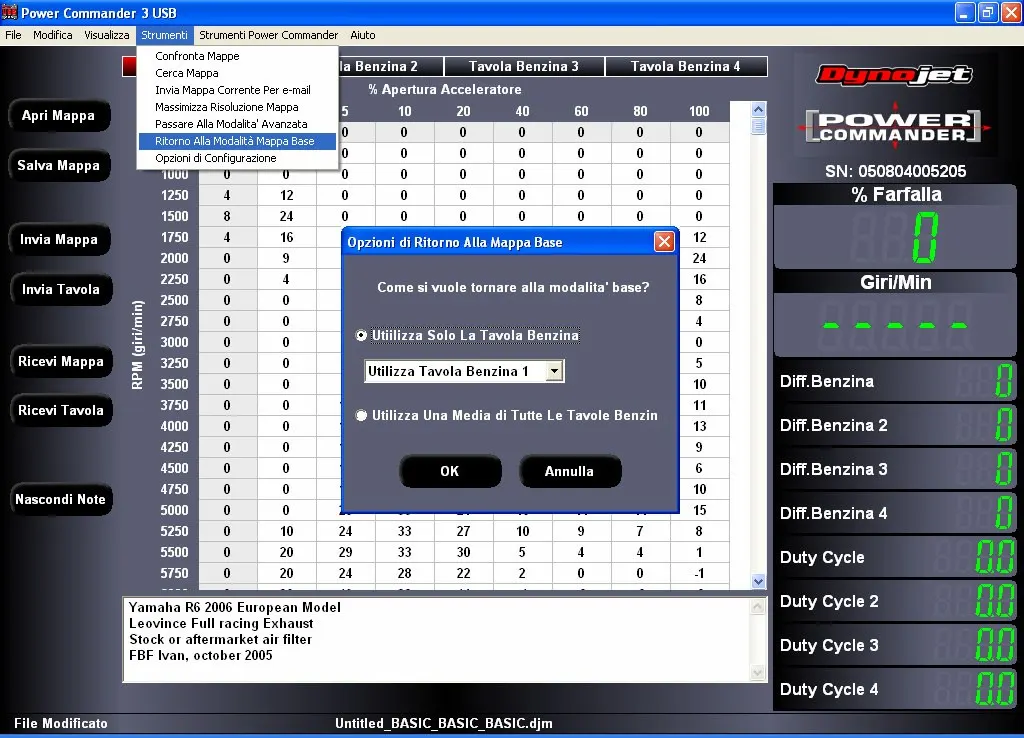Click the cell with value 12 at 1250 RPM

tap(287, 195)
